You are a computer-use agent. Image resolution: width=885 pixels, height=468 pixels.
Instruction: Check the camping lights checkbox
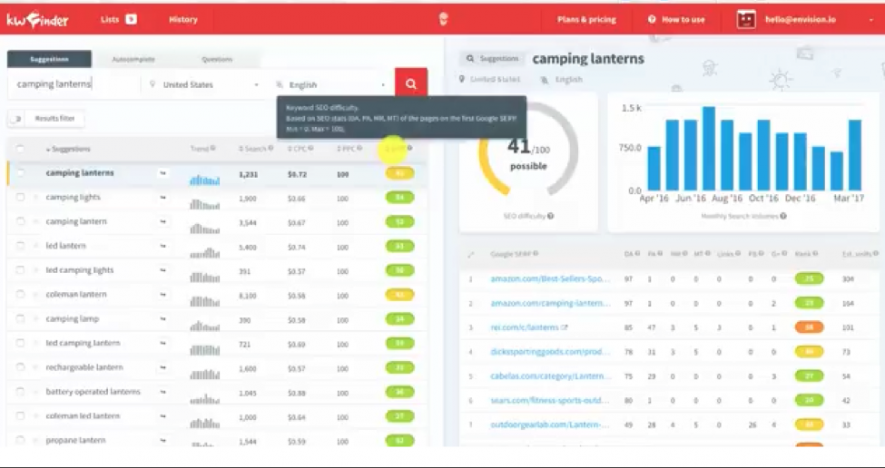click(20, 197)
